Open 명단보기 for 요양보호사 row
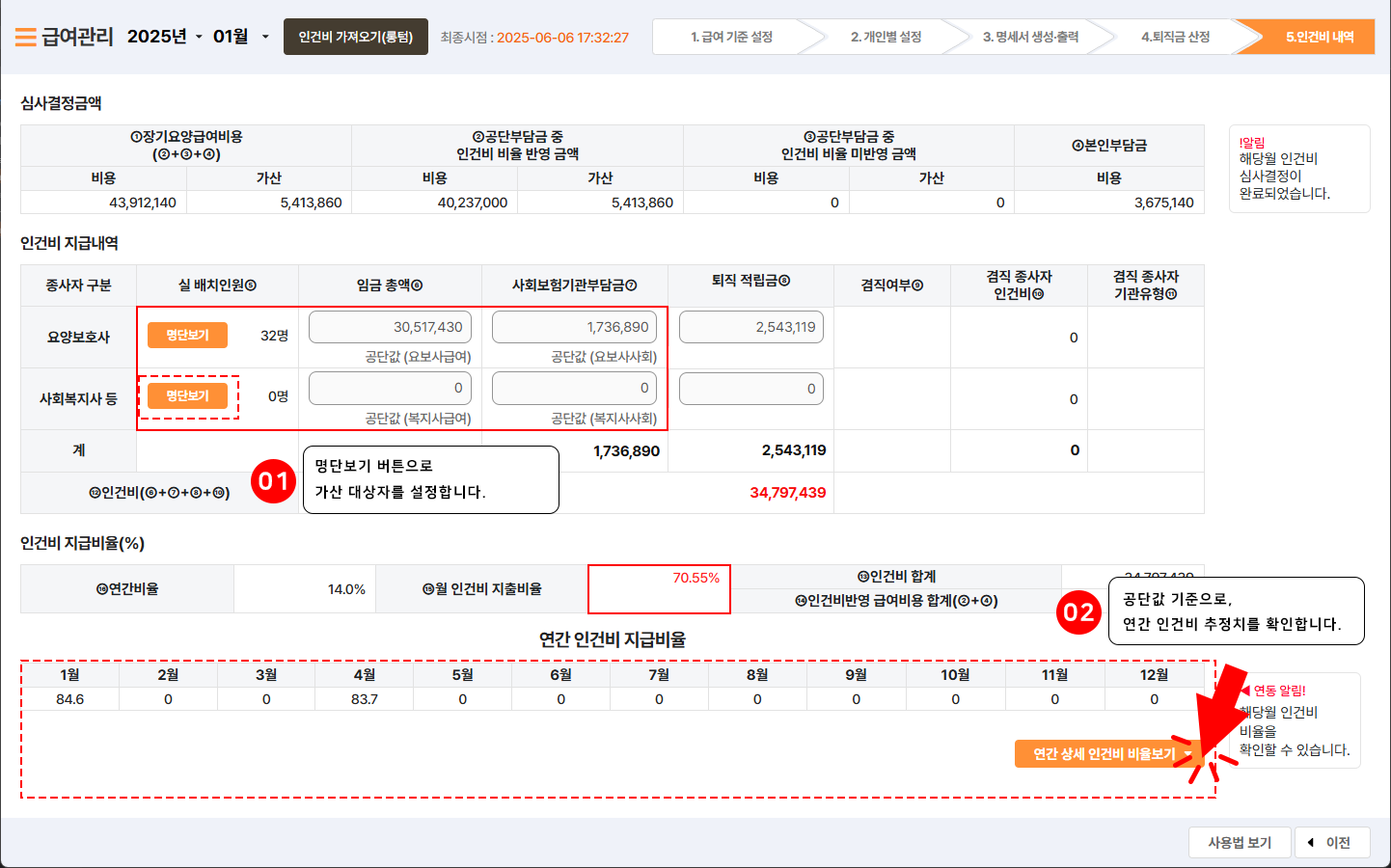Image resolution: width=1391 pixels, height=868 pixels. point(187,335)
